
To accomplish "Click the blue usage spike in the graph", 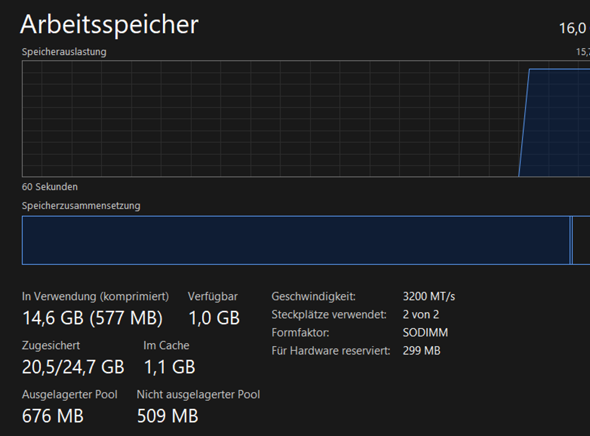I will coord(554,123).
